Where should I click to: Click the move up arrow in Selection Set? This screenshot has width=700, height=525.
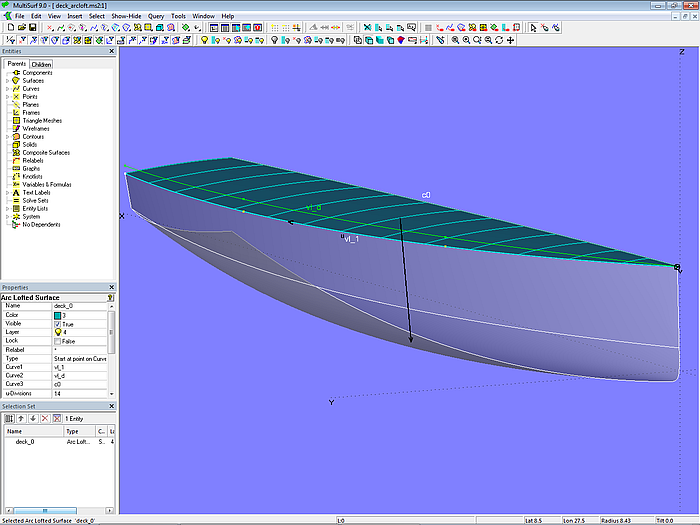tap(21, 417)
